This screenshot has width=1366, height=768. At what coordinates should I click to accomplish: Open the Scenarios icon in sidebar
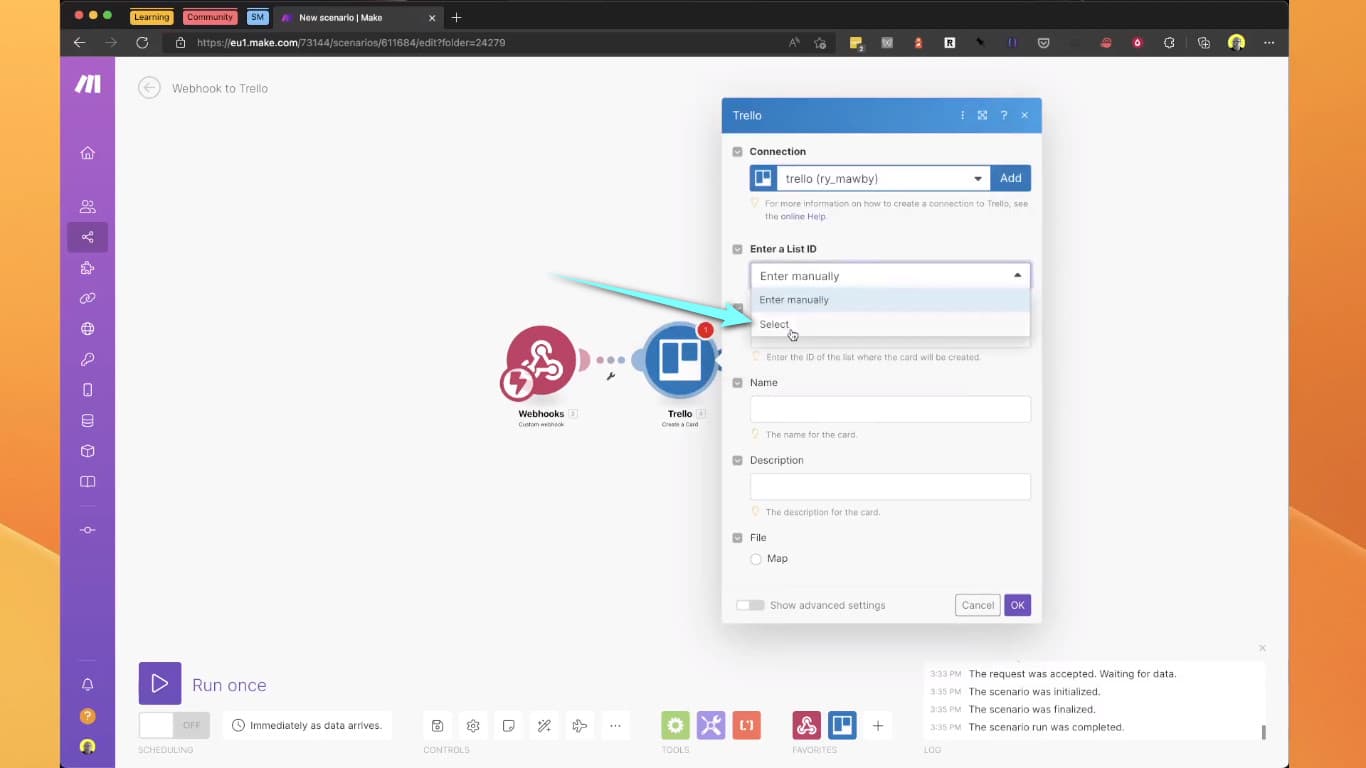(87, 237)
